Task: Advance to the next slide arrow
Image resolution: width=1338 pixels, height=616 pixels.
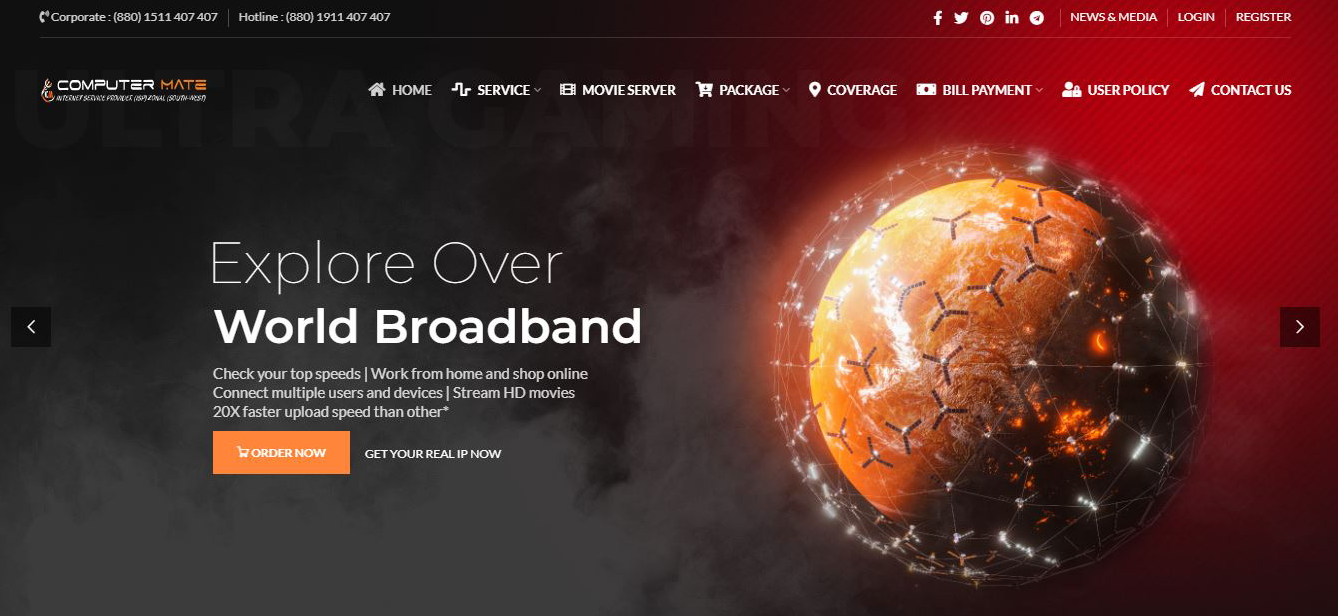Action: [1300, 327]
